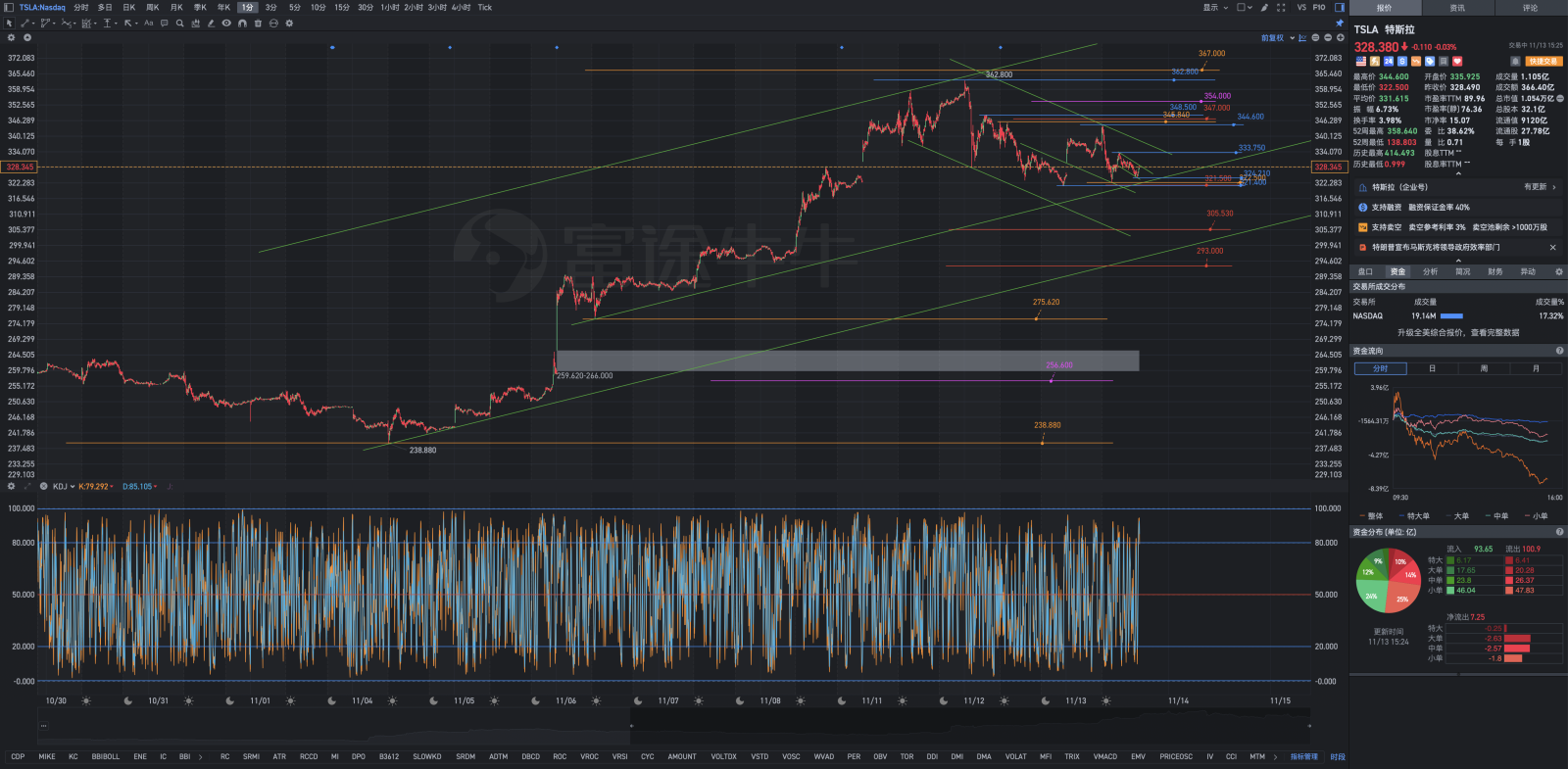Click the blue pin icon
1568x769 pixels.
click(1340, 23)
